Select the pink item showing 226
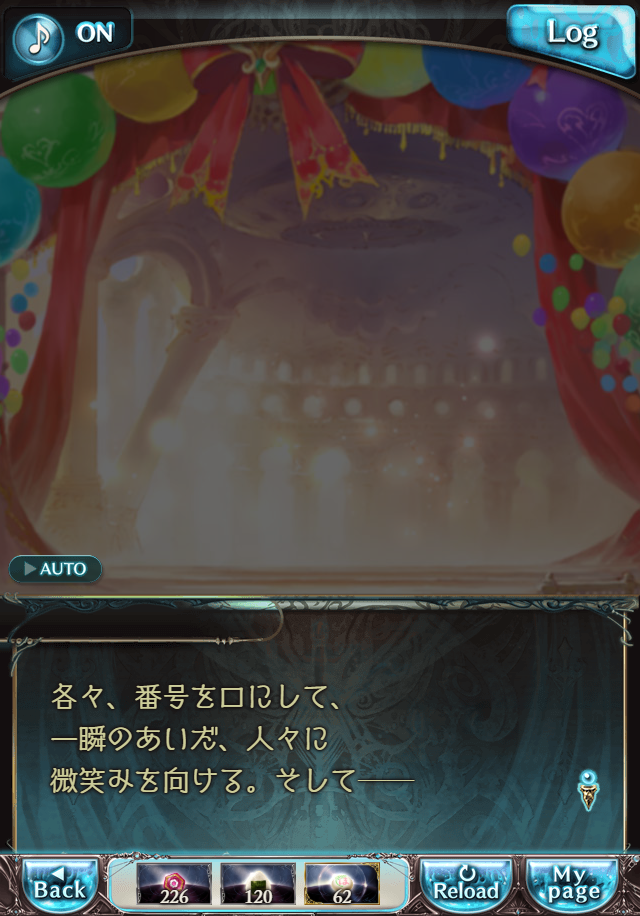640x916 pixels. (x=174, y=884)
